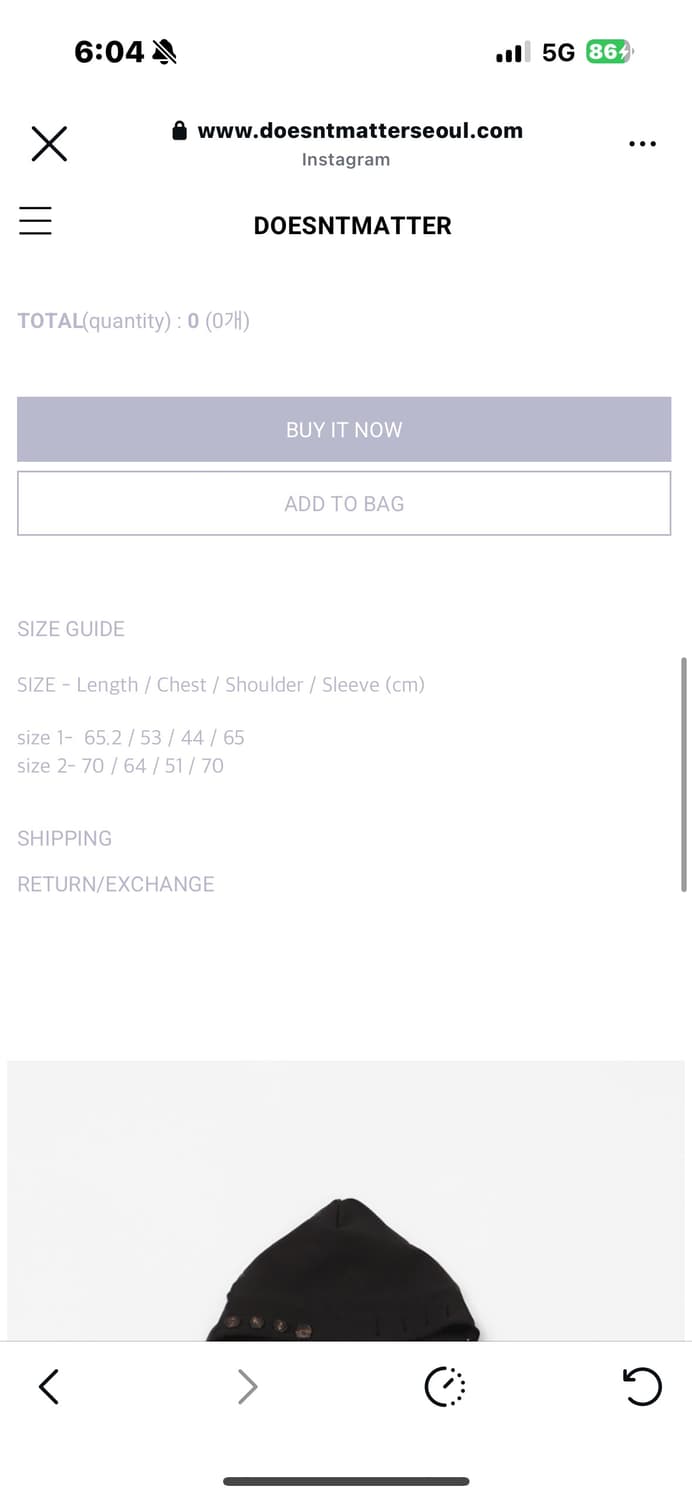The width and height of the screenshot is (692, 1500).
Task: Open the three-dot more options menu
Action: [x=642, y=144]
